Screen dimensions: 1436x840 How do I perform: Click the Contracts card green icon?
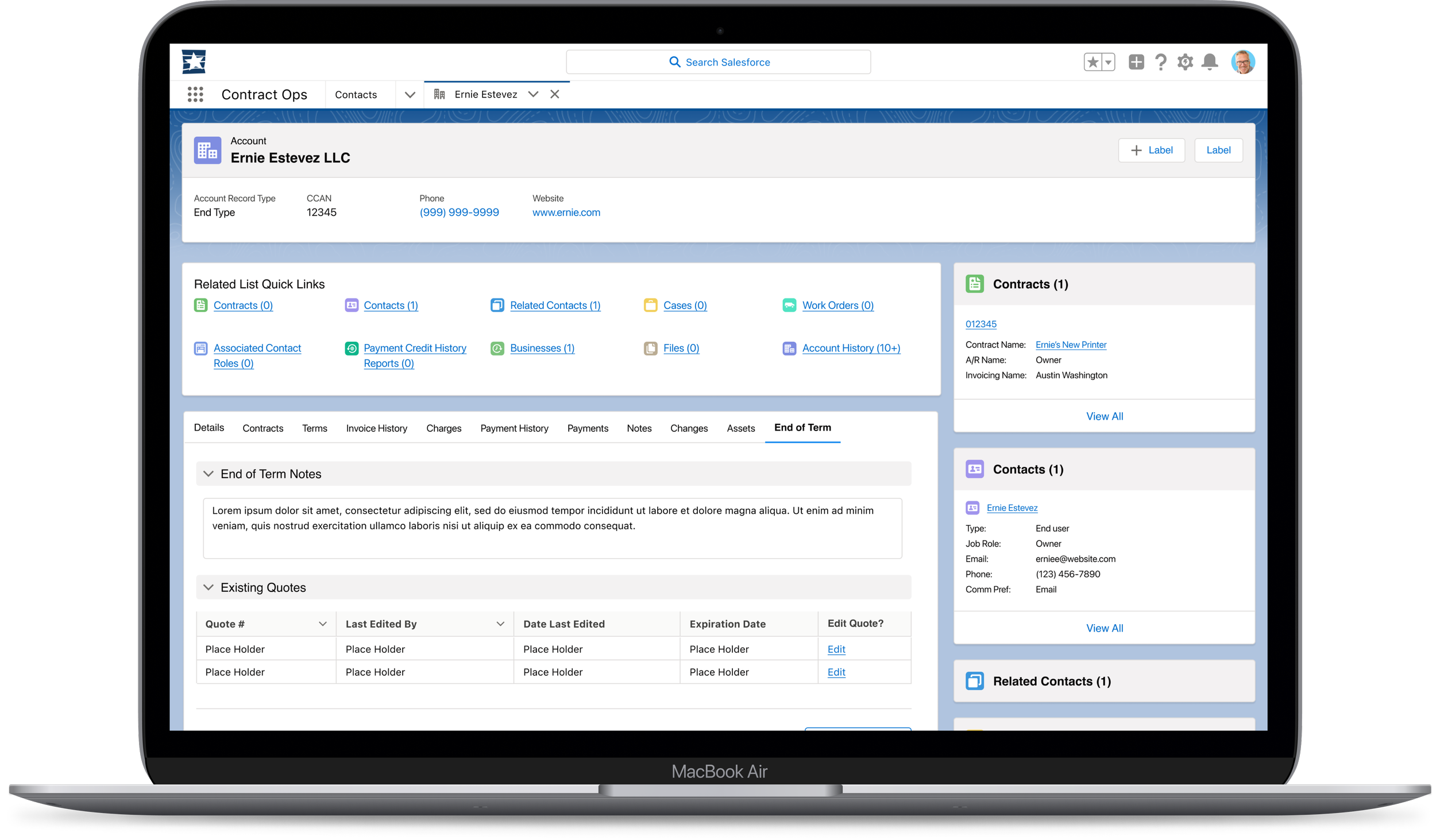pyautogui.click(x=974, y=284)
